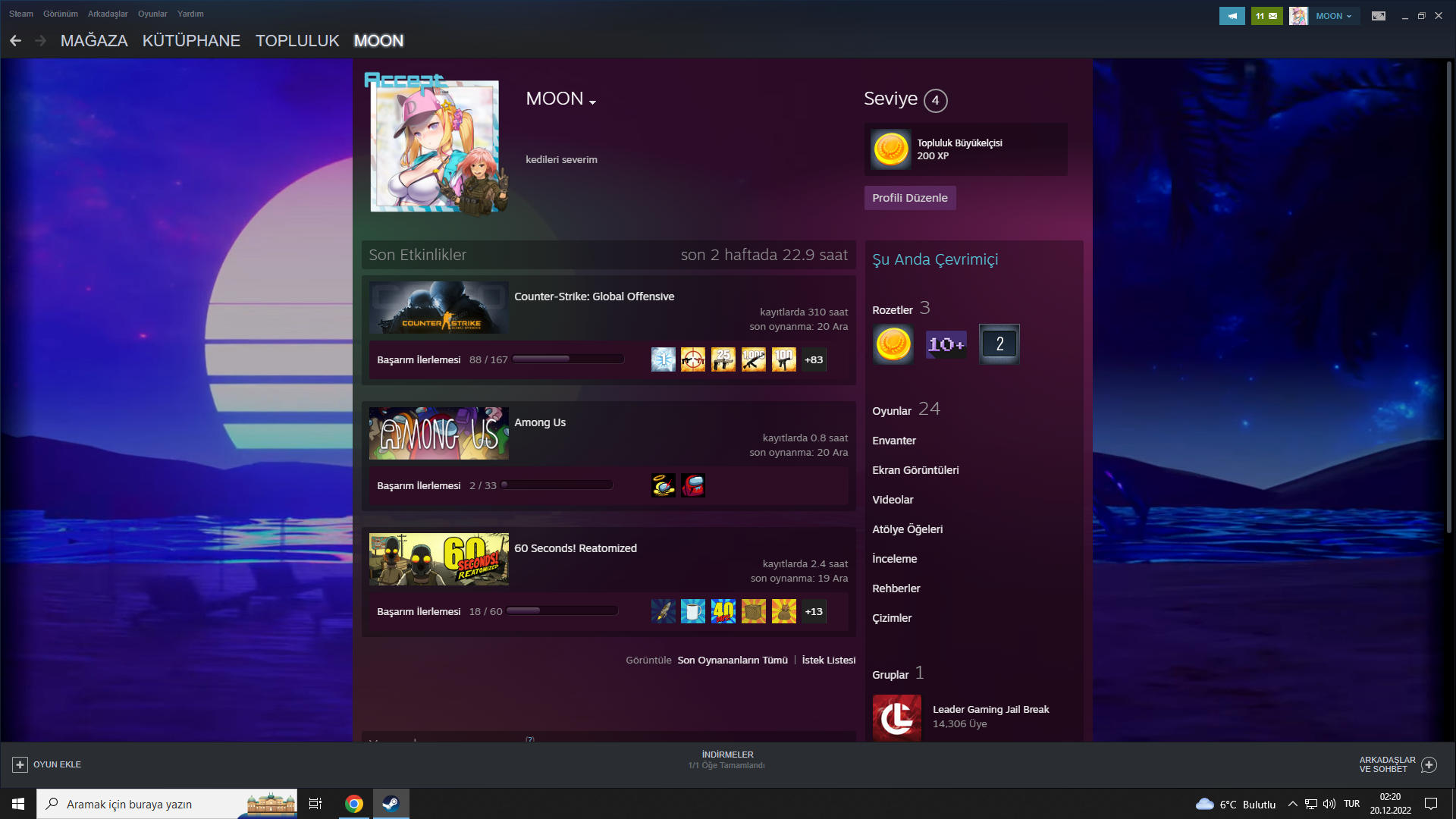Viewport: 1456px width, 819px height.
Task: Click the 60 Seconds knife achievement icon
Action: [x=663, y=611]
